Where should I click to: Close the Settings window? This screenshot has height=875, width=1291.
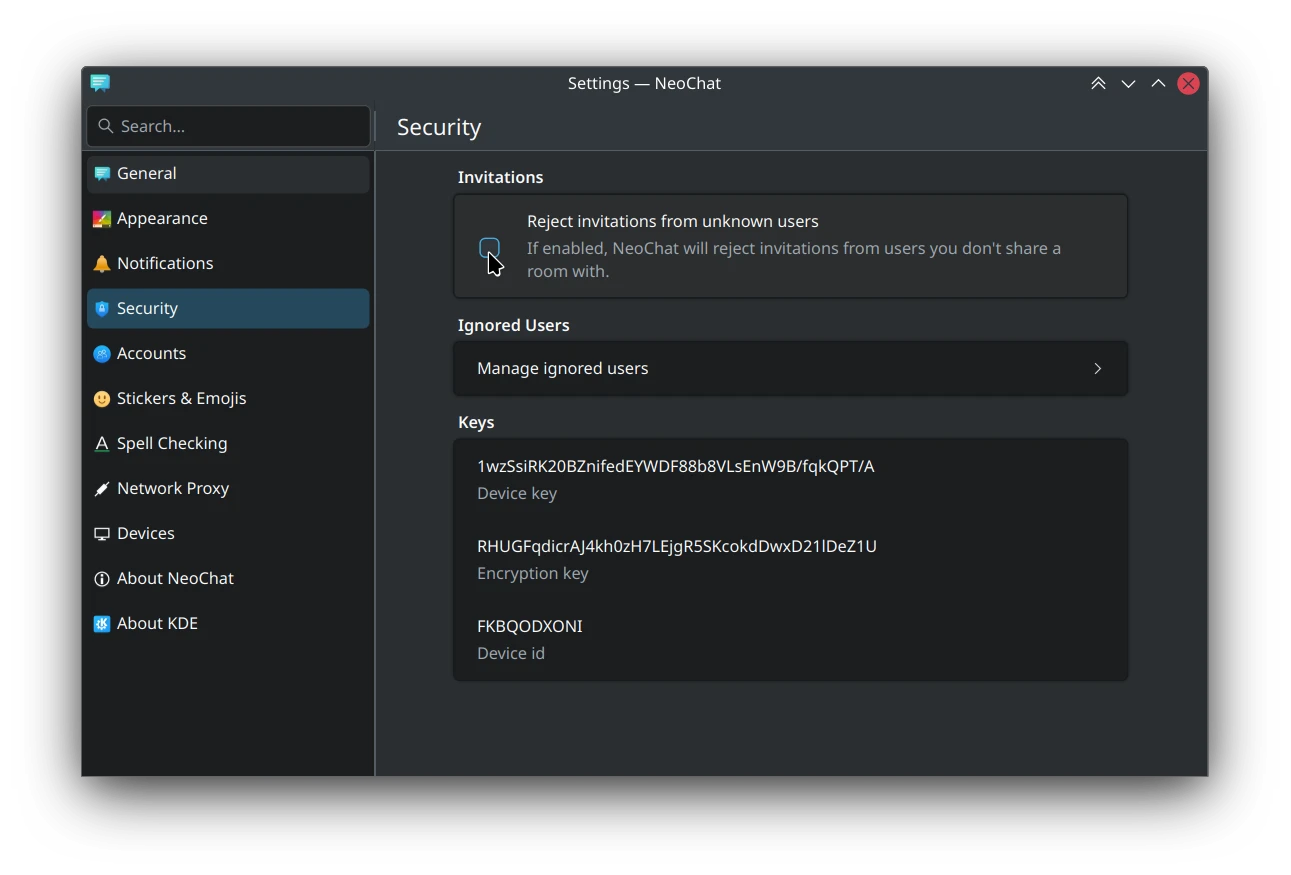[1188, 84]
